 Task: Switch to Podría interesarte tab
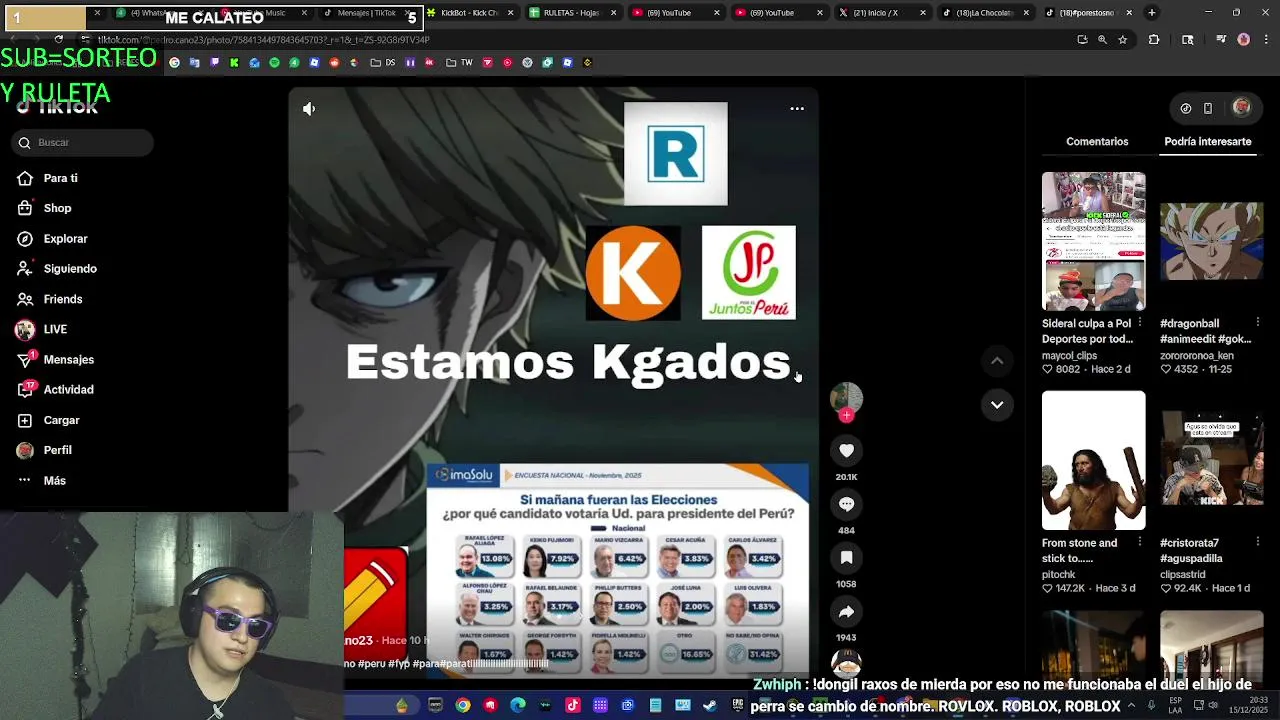[x=1207, y=142]
